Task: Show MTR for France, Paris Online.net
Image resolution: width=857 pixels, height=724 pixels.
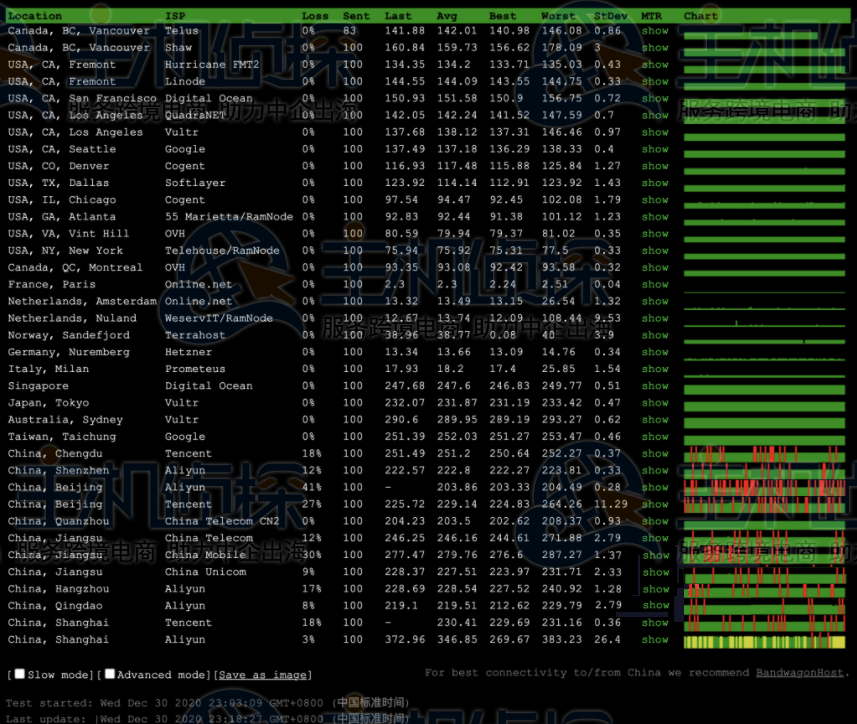Action: pyautogui.click(x=655, y=284)
